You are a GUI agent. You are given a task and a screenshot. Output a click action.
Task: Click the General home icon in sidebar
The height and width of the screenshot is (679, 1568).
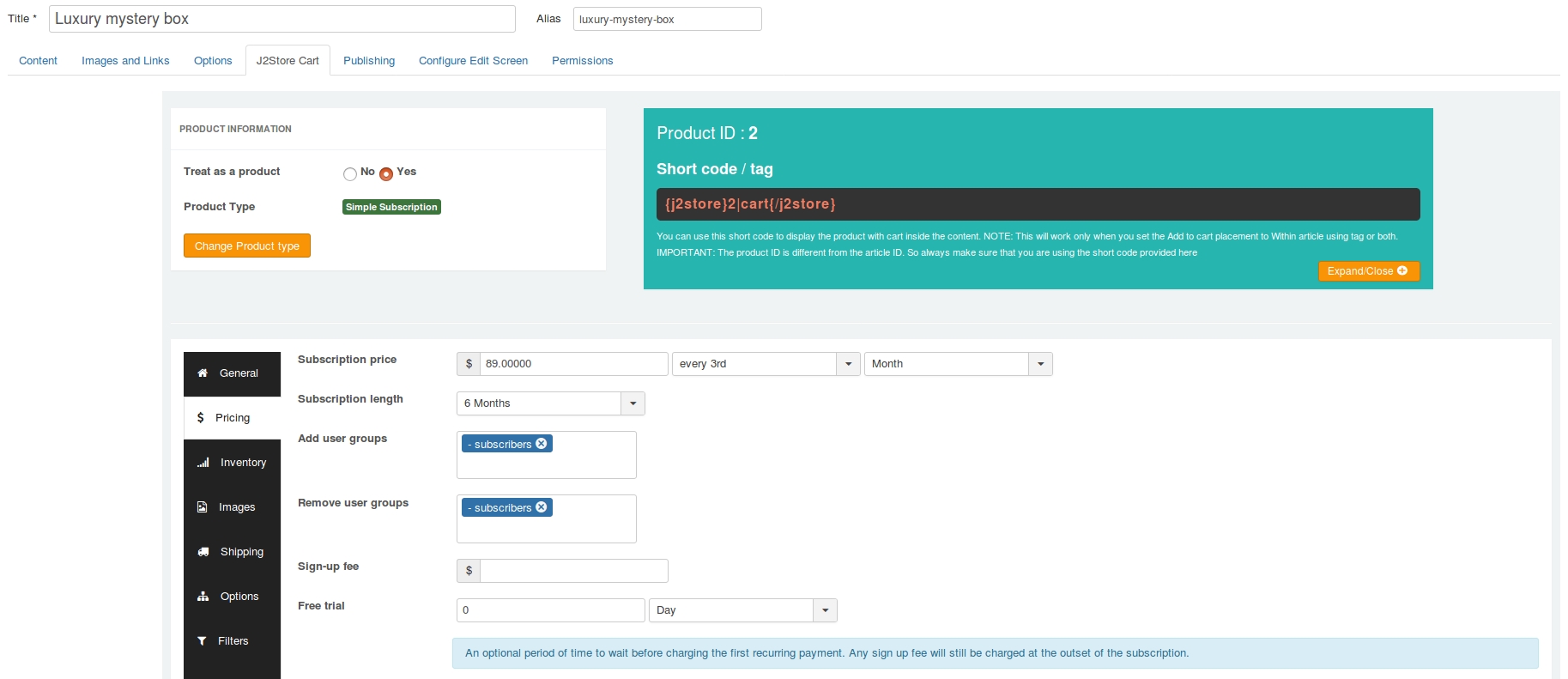point(203,373)
